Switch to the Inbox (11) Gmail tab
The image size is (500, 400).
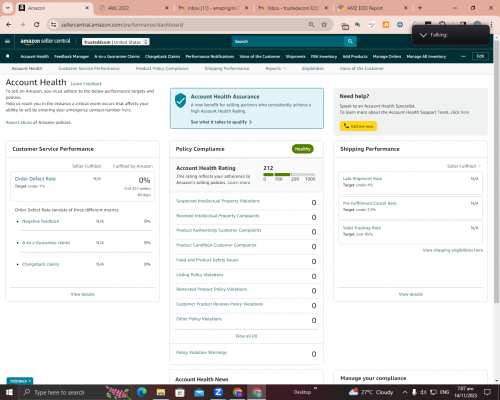pyautogui.click(x=213, y=8)
